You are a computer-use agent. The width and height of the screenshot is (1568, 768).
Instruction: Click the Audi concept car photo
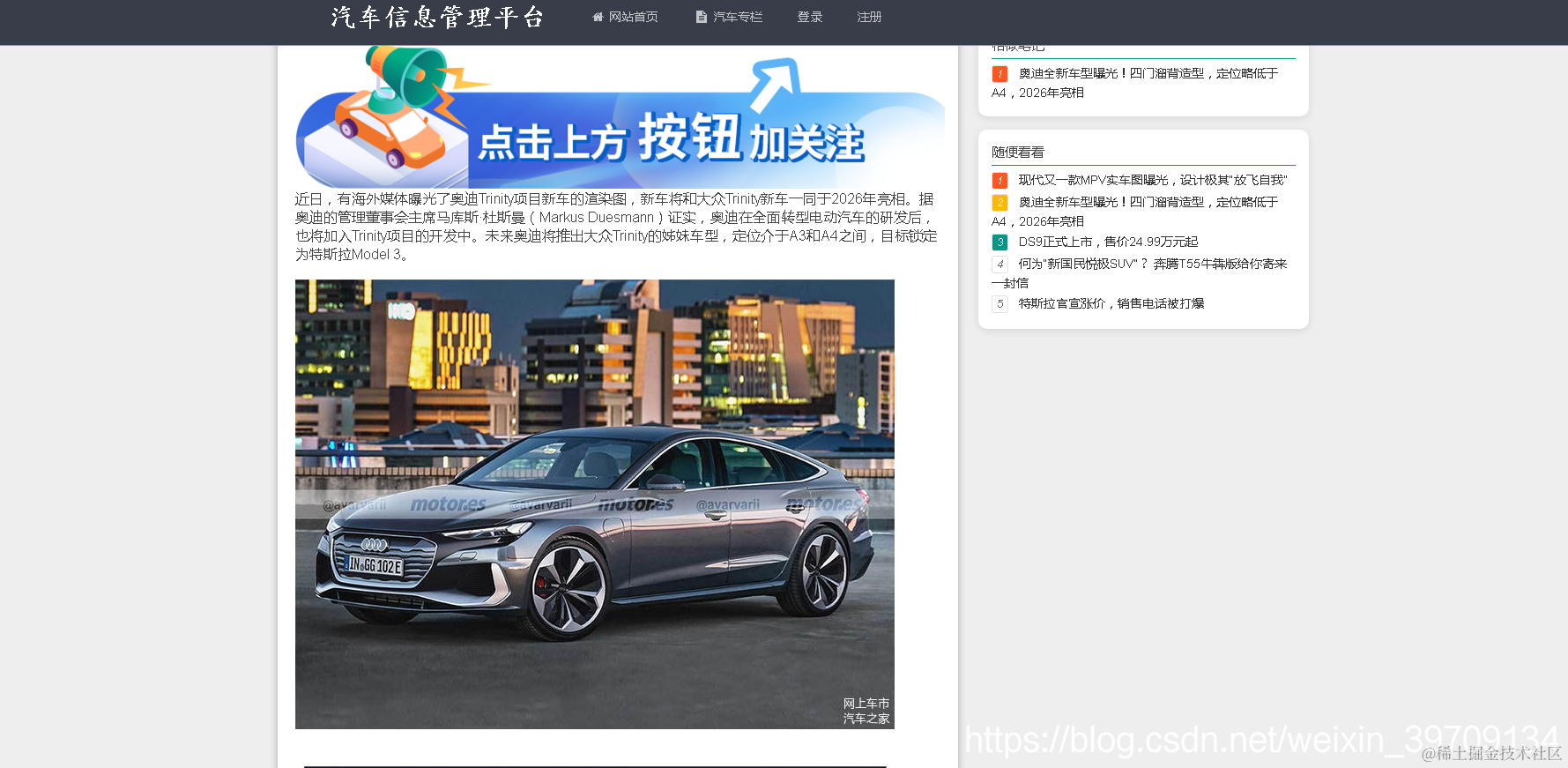tap(595, 504)
